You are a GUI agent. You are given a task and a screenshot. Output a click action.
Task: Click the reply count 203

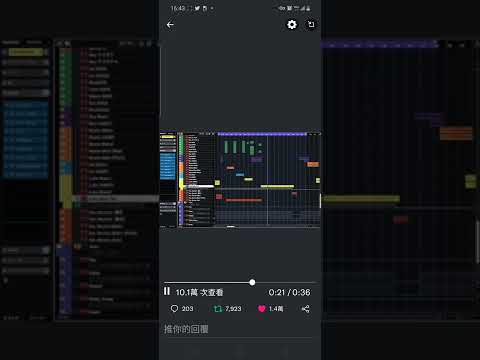click(187, 309)
